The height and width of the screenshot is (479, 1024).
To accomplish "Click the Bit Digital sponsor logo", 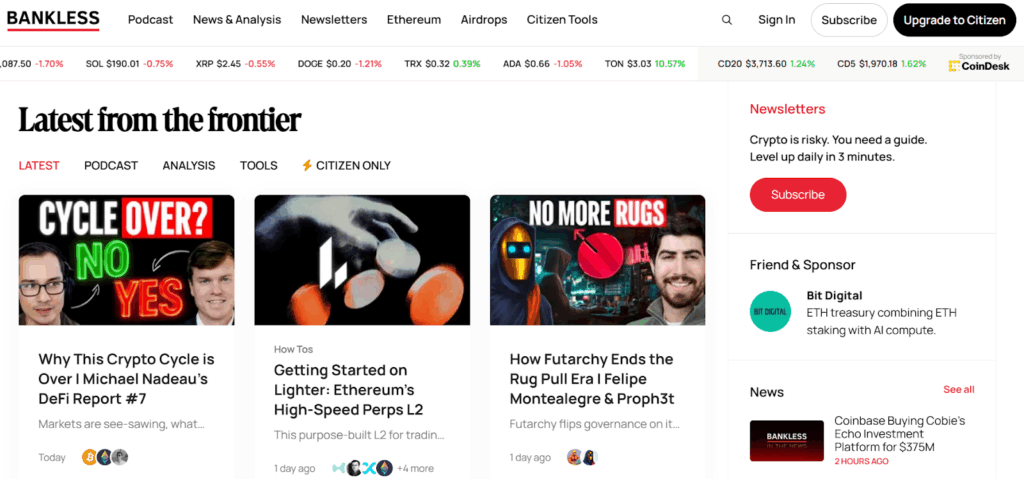I will pyautogui.click(x=771, y=311).
